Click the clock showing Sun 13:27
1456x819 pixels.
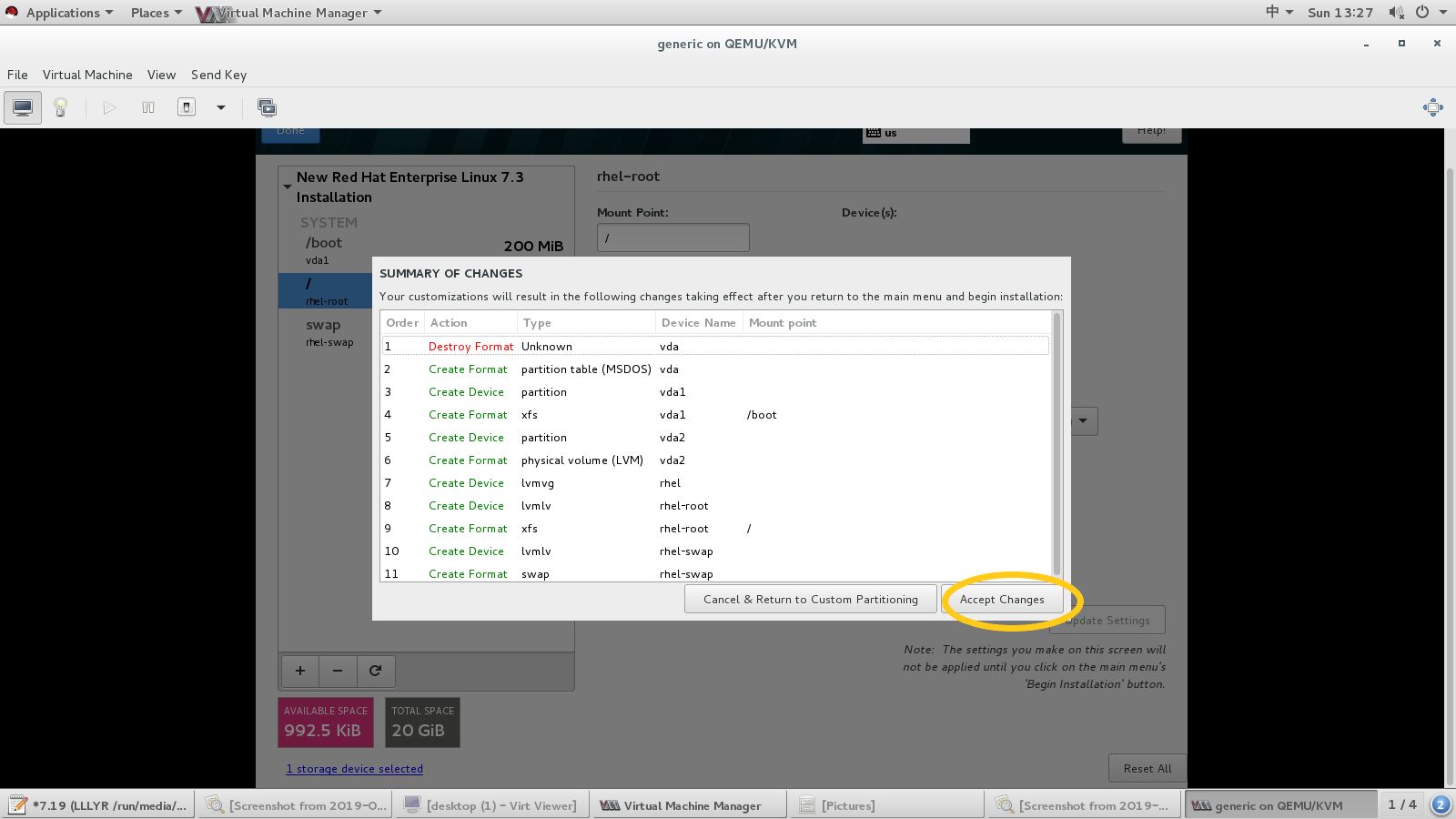1340,13
